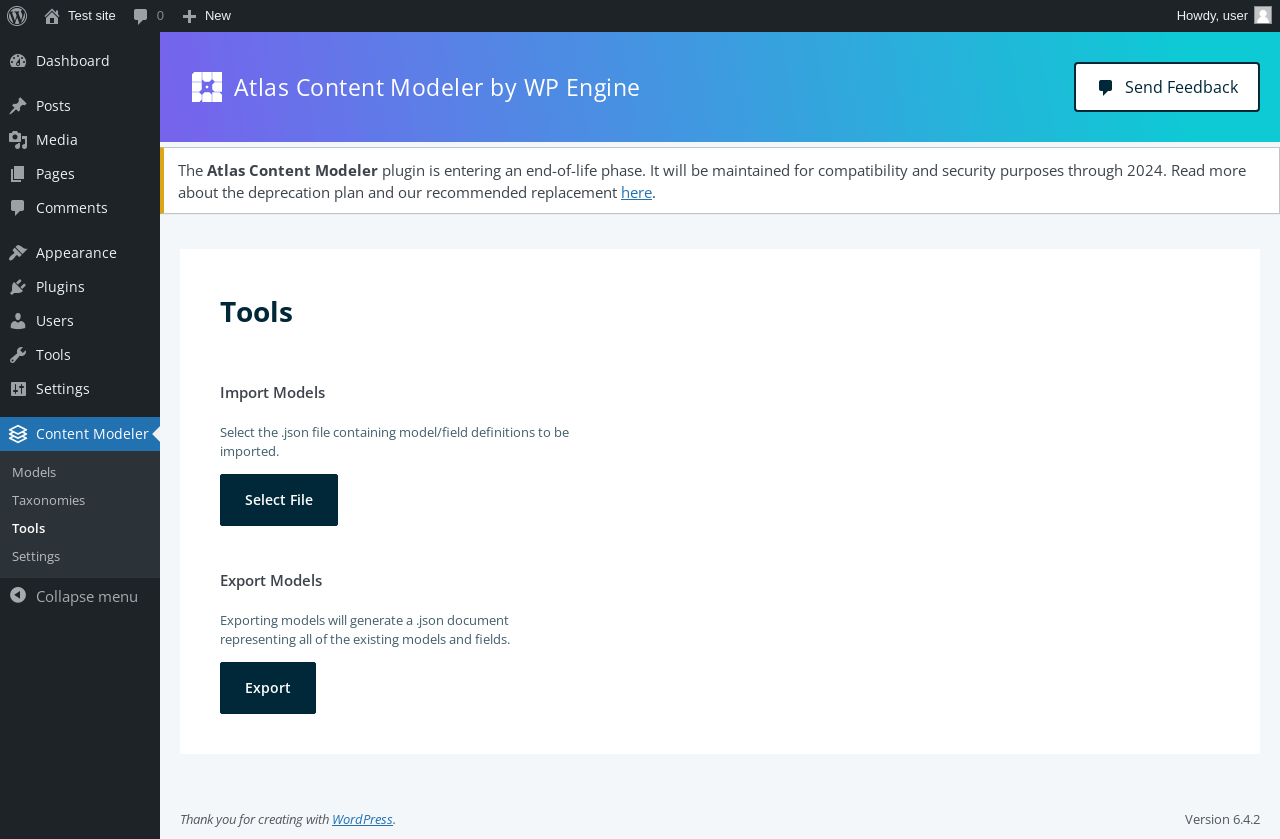1280x839 pixels.
Task: Open Users menu label
Action: (55, 321)
